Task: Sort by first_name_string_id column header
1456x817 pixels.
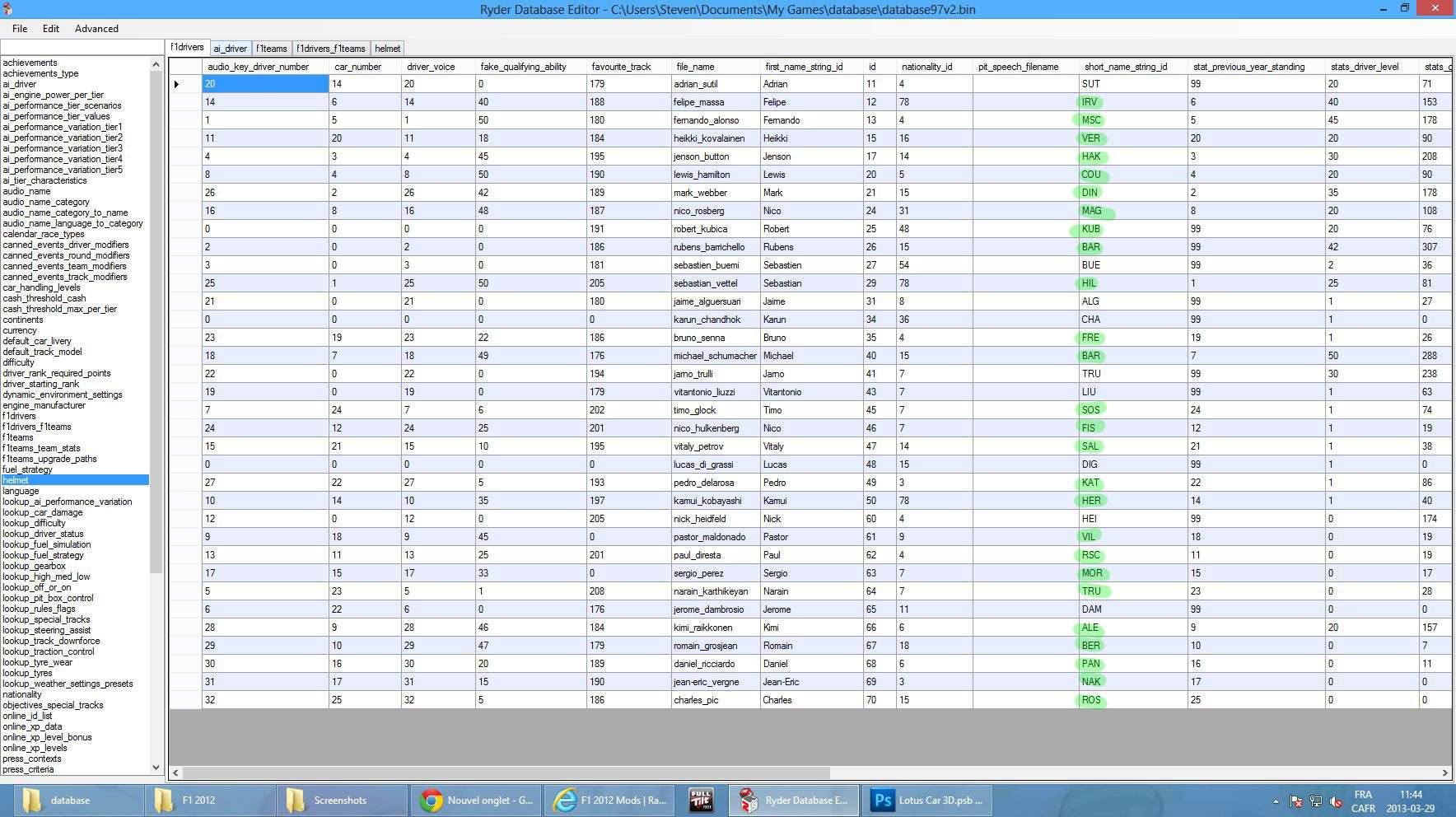Action: (811, 67)
